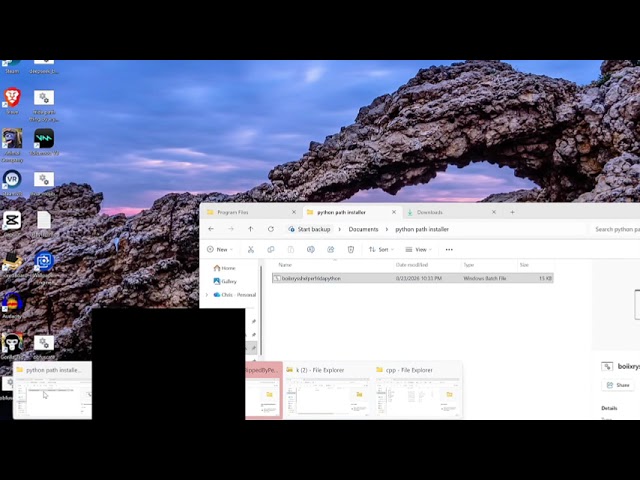Select the red-highlighted File Explorer preview thumbnail
640x480 pixels.
pyautogui.click(x=264, y=390)
